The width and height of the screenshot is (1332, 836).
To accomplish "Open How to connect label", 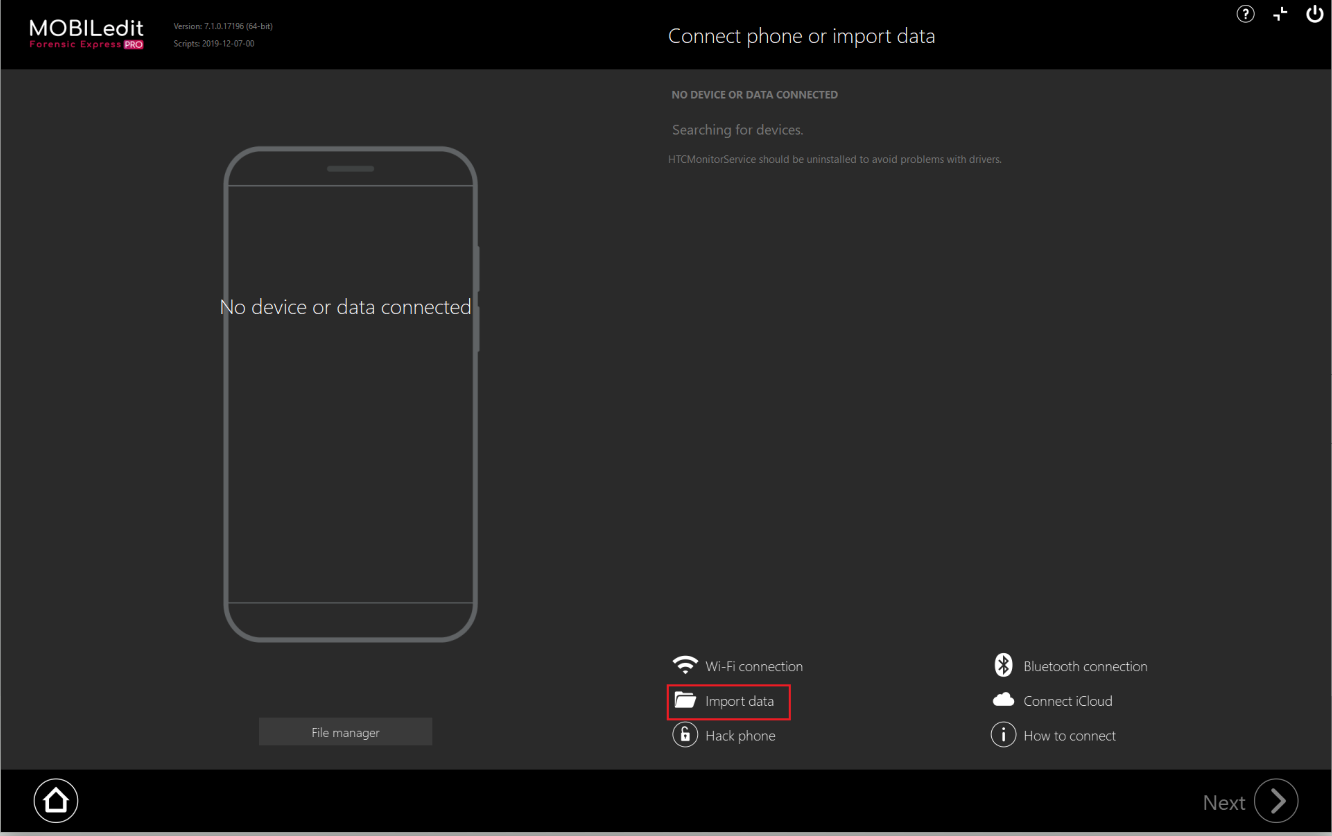I will (x=1069, y=736).
